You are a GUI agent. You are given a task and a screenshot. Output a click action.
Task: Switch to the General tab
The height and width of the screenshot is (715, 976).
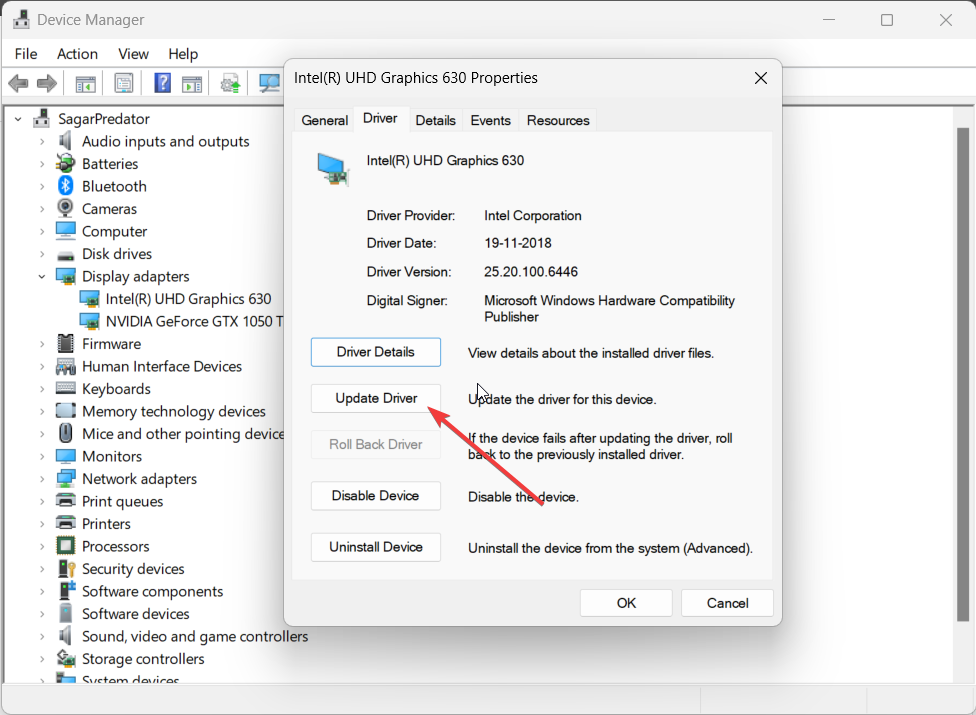pyautogui.click(x=324, y=120)
